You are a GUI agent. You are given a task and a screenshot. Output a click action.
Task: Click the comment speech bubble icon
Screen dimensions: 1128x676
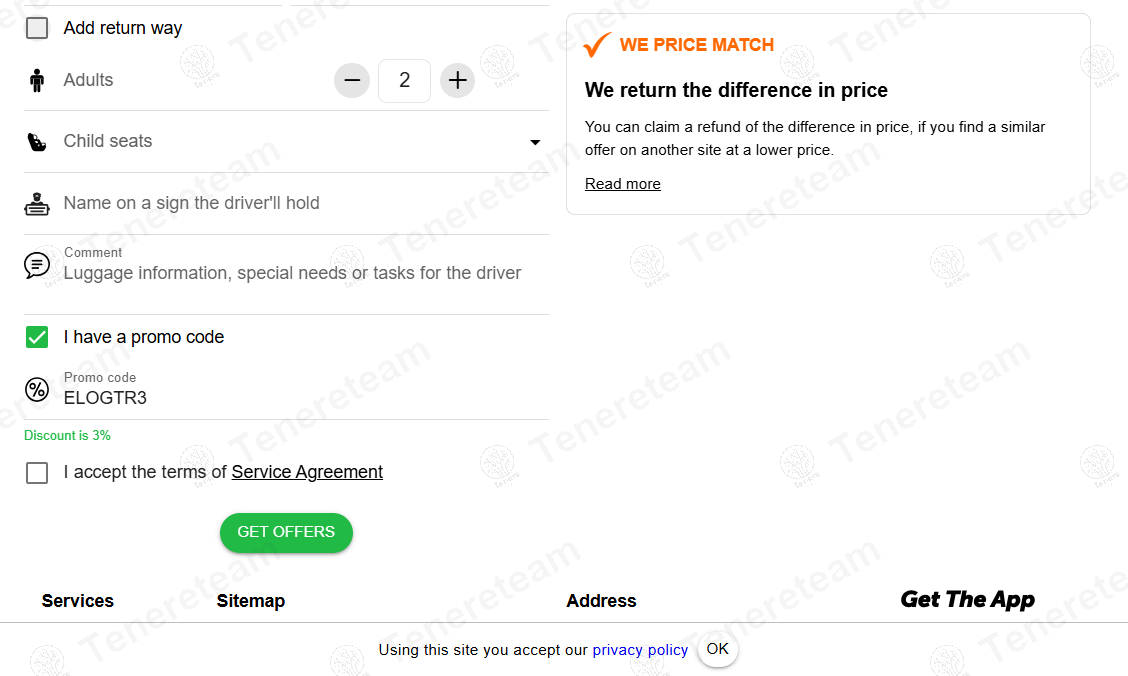coord(37,265)
